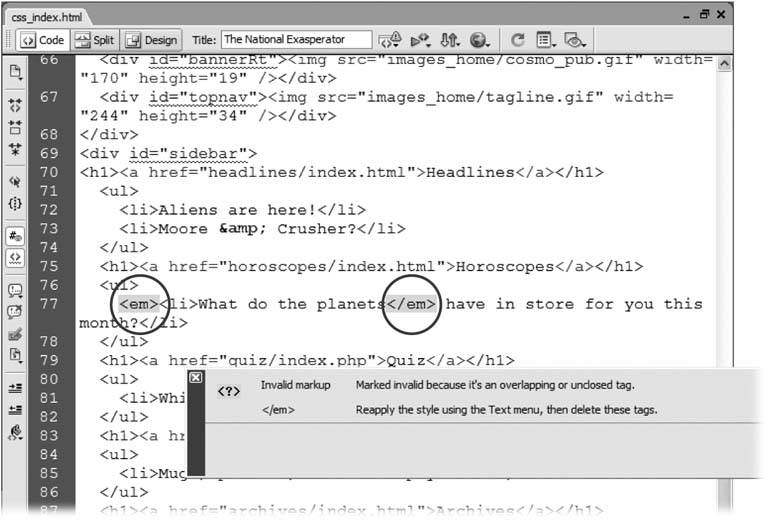Open the Open Documents list icon

15,72
